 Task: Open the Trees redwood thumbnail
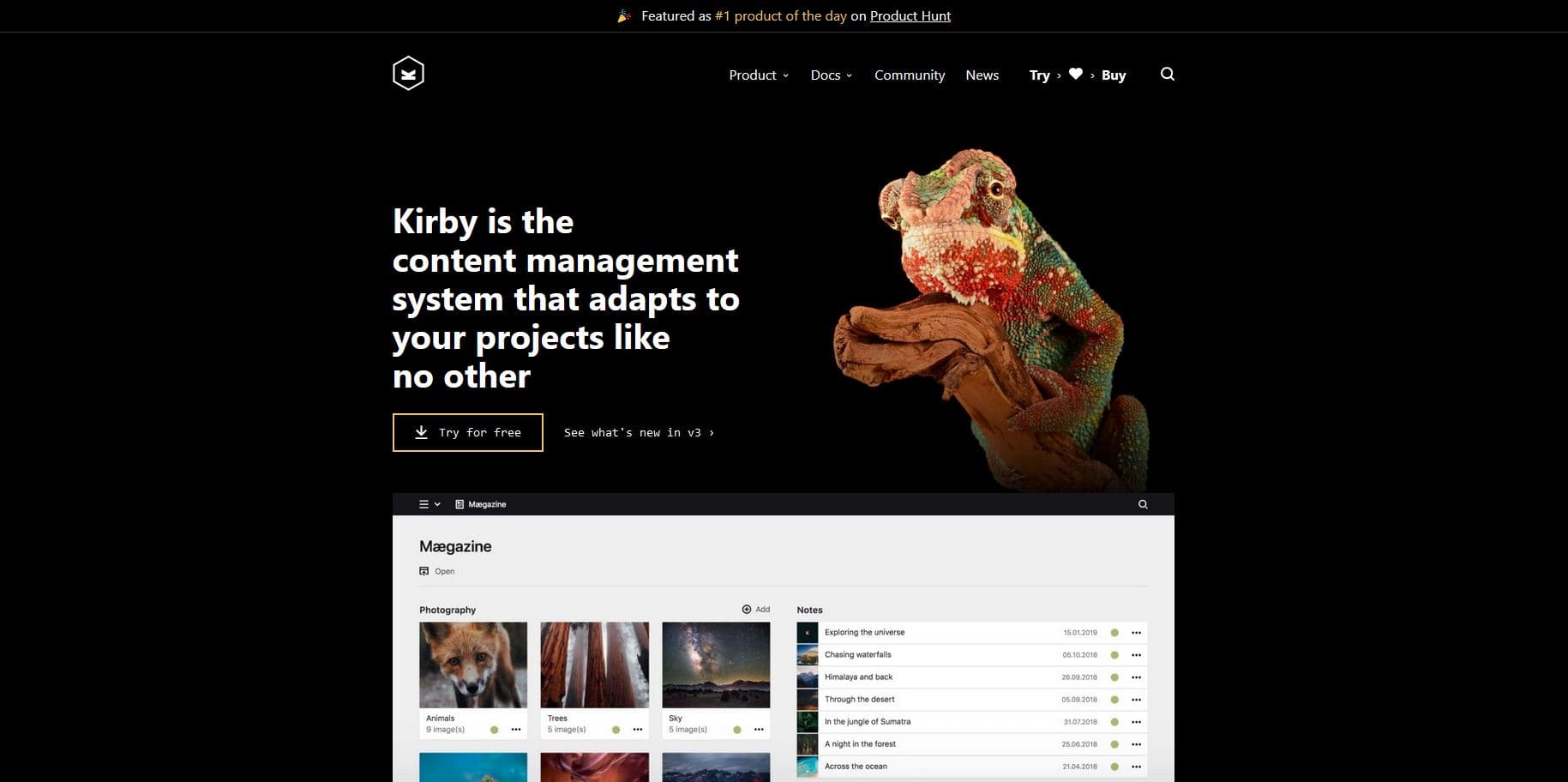(595, 665)
